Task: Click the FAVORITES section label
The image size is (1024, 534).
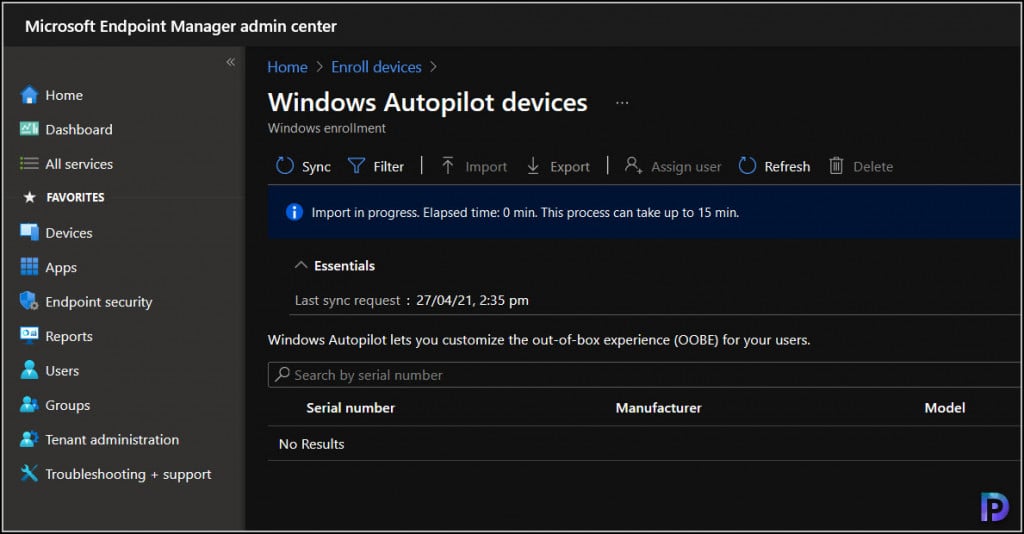Action: pos(75,197)
